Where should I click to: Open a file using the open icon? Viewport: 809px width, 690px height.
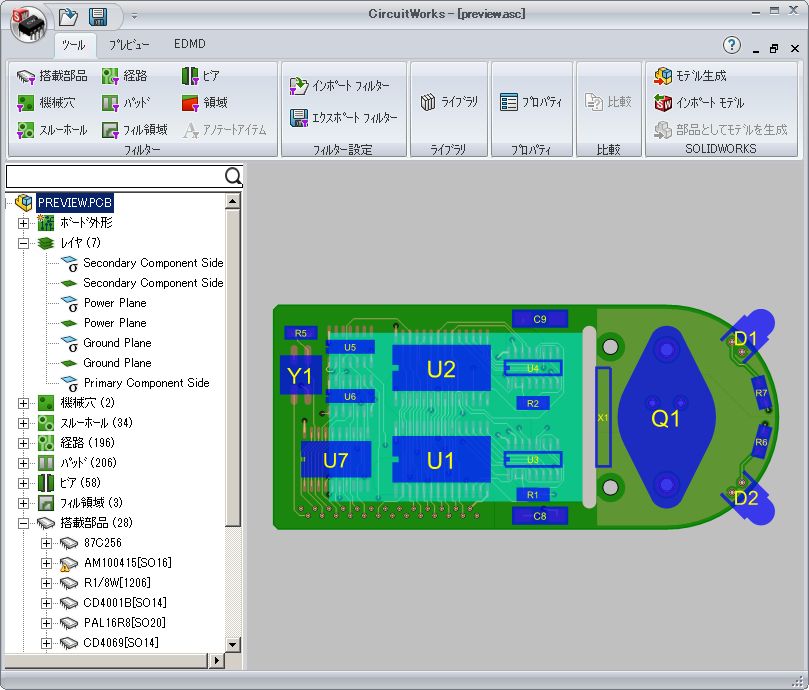click(x=68, y=17)
